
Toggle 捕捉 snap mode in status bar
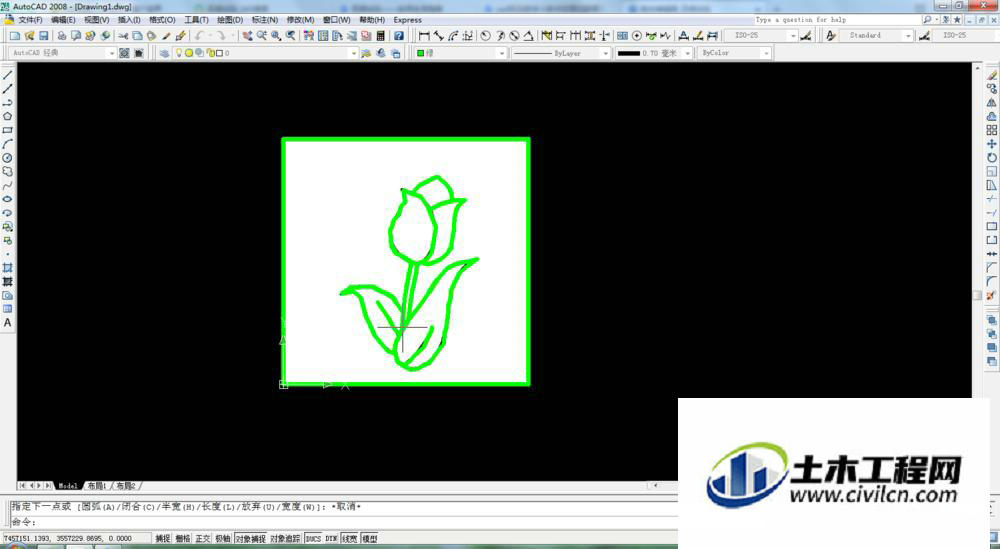(x=163, y=539)
